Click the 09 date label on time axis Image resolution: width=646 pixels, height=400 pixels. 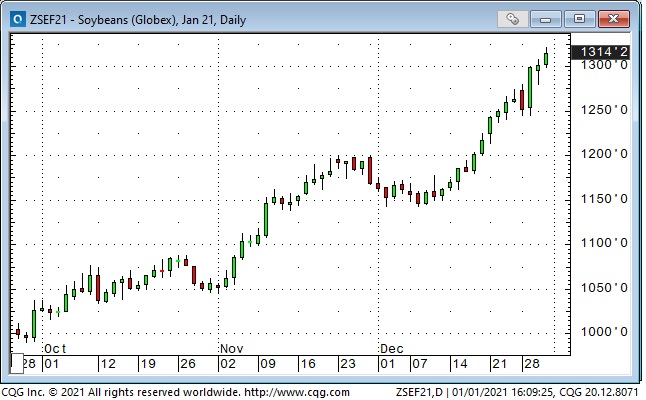268,364
